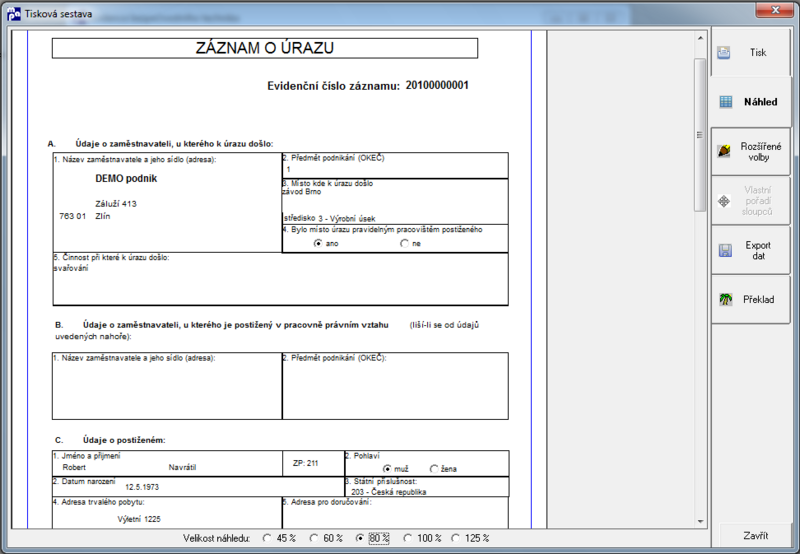The image size is (800, 554).
Task: Close the Tisková sestava window
Action: pos(775,10)
